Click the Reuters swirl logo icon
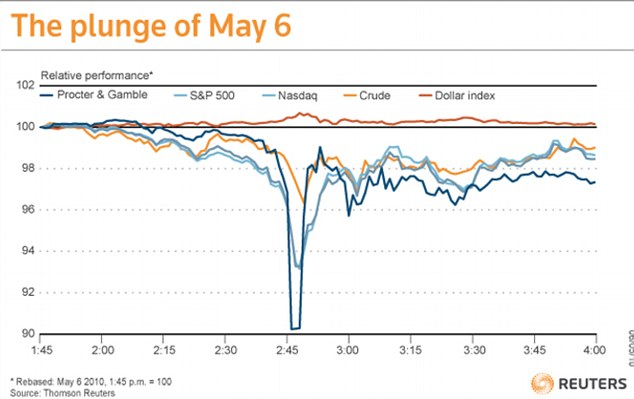 pos(542,383)
